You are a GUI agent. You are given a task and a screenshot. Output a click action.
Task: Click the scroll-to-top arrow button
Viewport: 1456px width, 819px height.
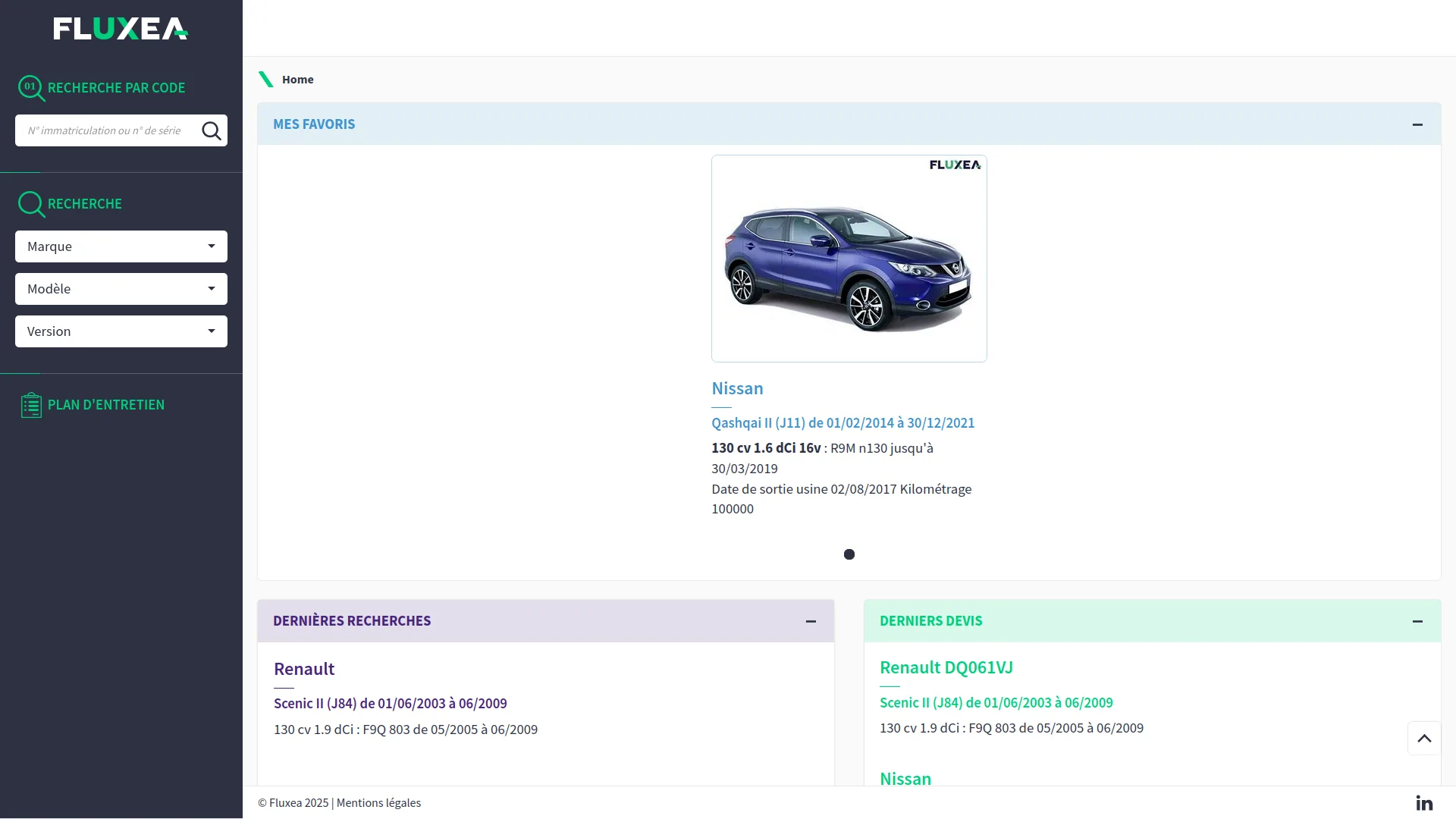click(x=1424, y=738)
